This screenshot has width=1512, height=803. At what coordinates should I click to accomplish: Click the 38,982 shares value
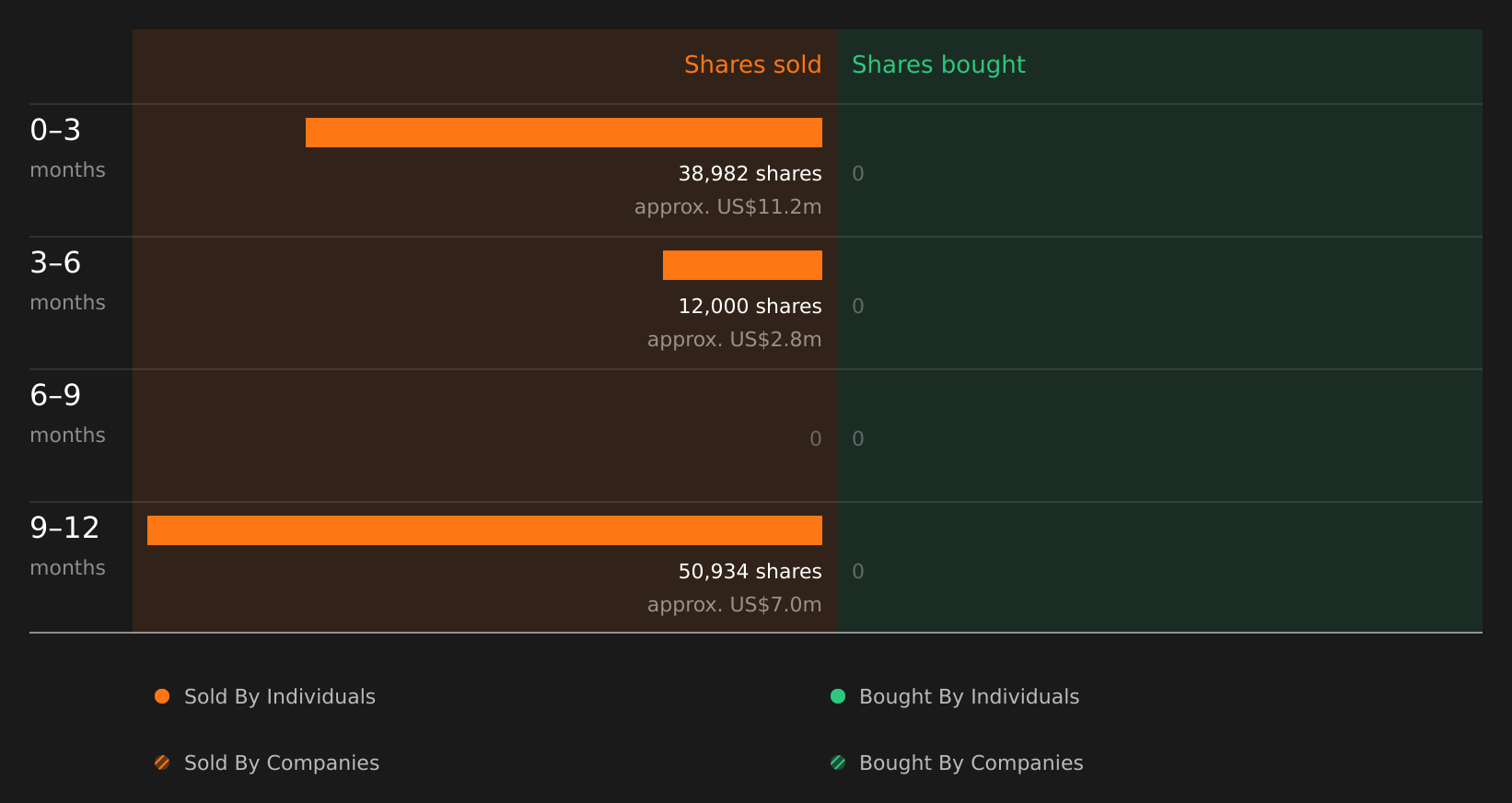pyautogui.click(x=750, y=174)
